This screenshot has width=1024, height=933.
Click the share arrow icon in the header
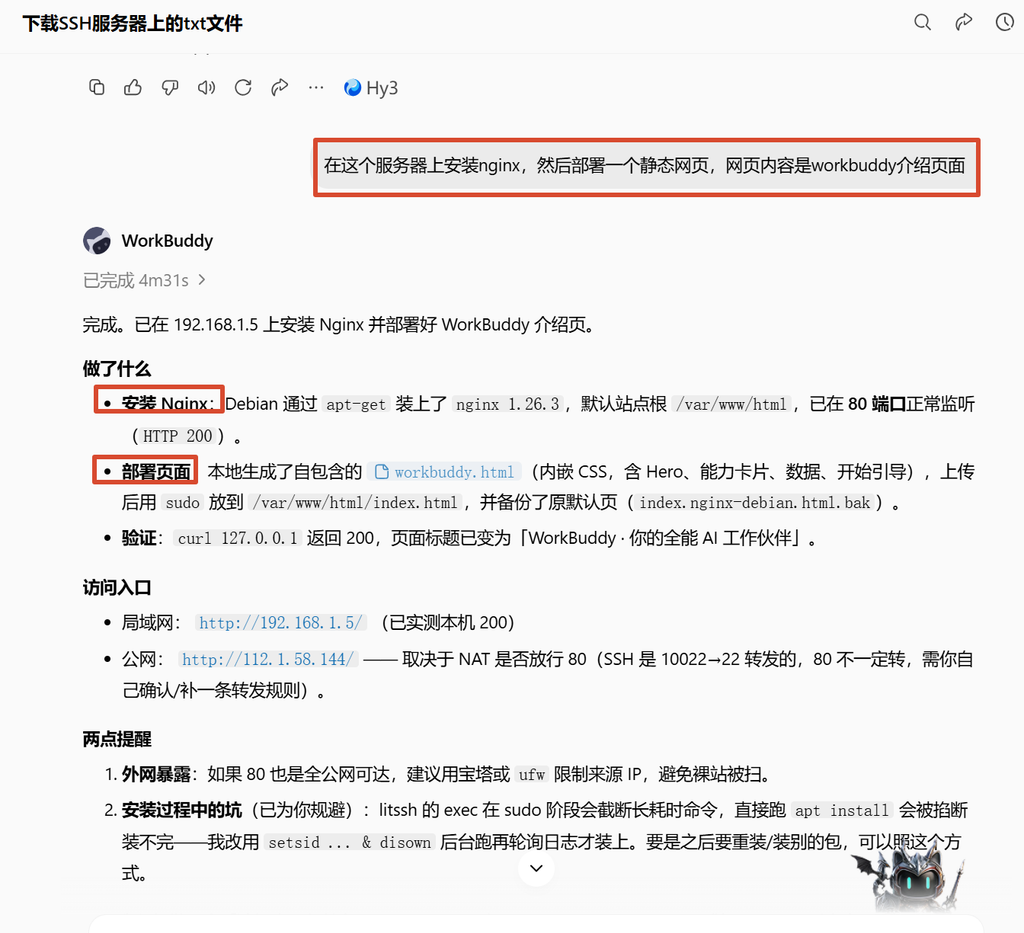963,22
